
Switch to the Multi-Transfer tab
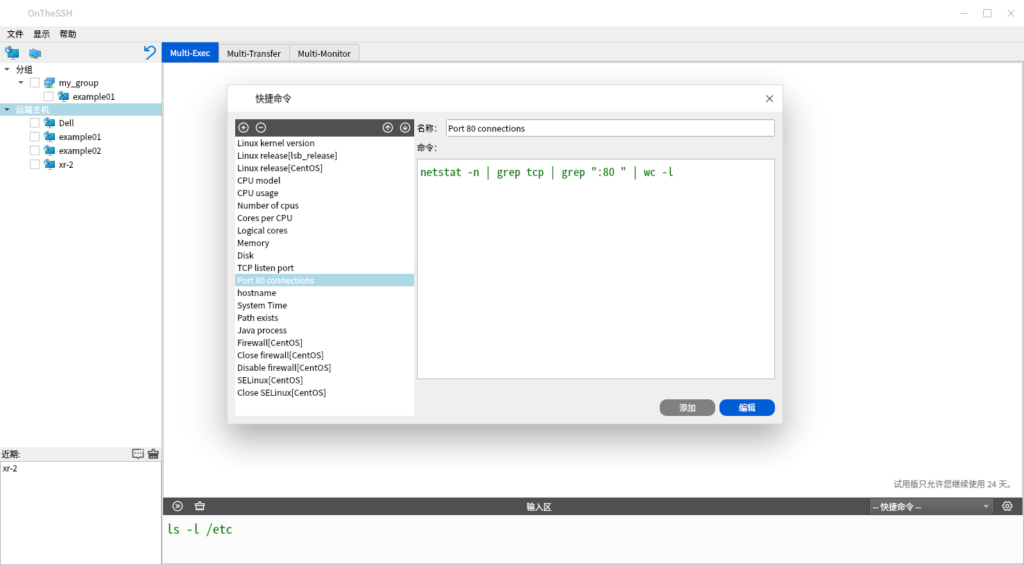click(254, 53)
